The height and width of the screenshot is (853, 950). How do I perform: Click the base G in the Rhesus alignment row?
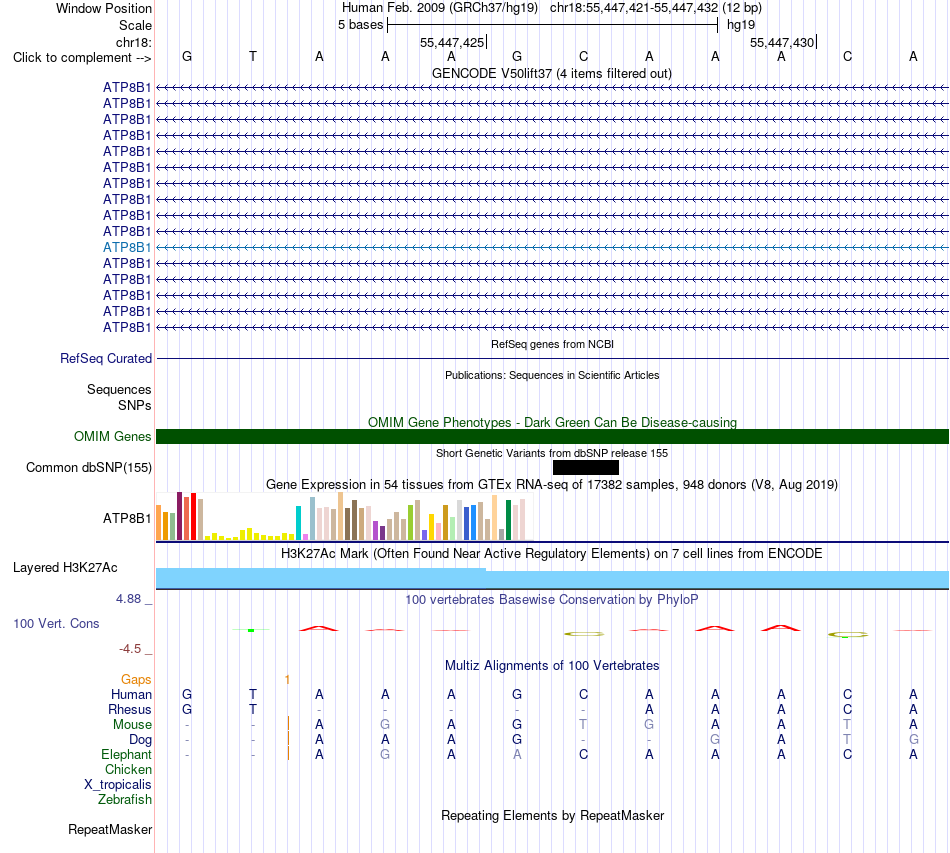pyautogui.click(x=187, y=709)
